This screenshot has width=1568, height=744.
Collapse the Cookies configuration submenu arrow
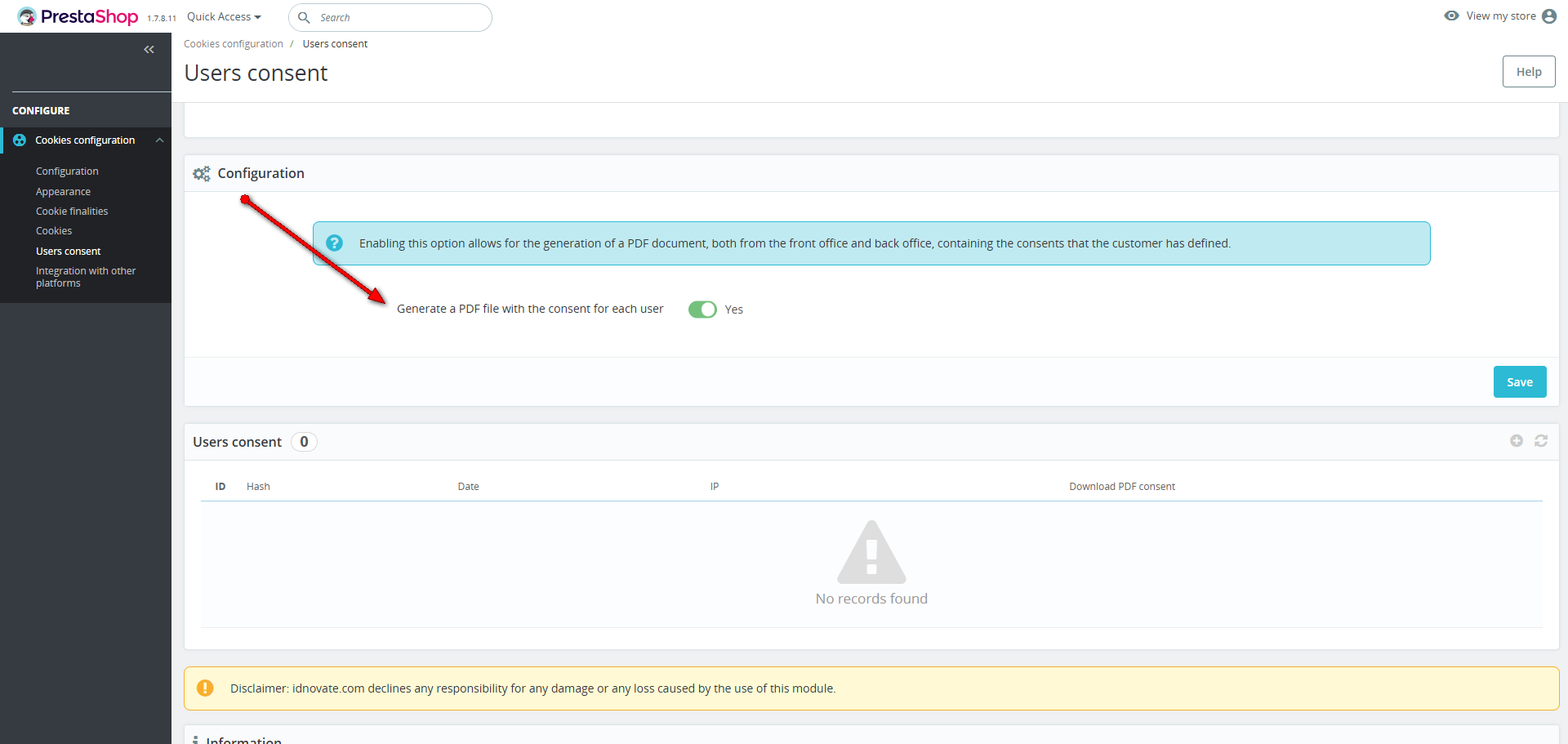[x=160, y=140]
